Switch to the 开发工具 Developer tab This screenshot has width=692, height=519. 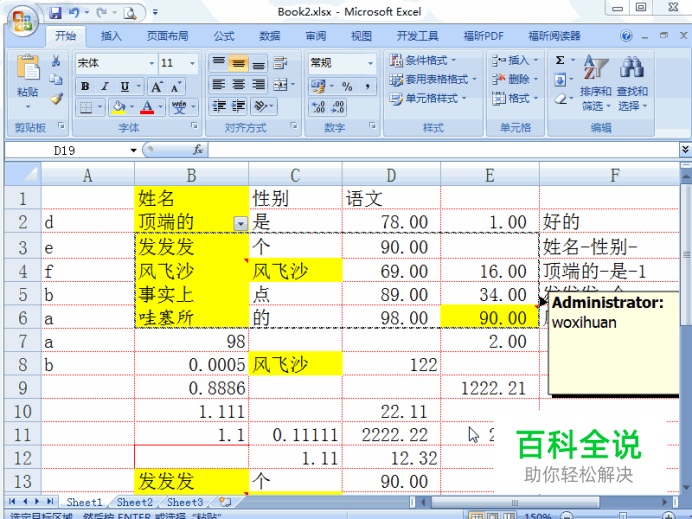417,36
